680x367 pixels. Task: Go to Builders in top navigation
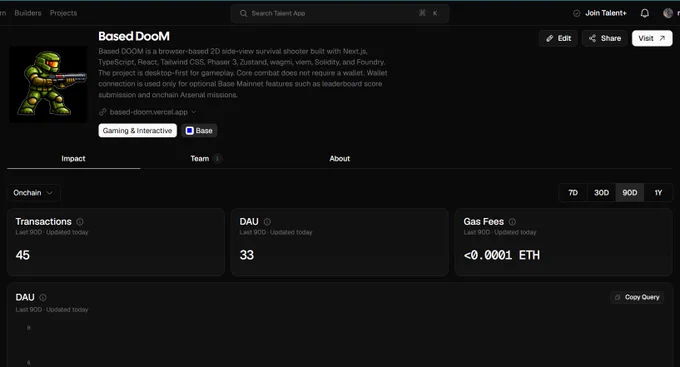(28, 13)
